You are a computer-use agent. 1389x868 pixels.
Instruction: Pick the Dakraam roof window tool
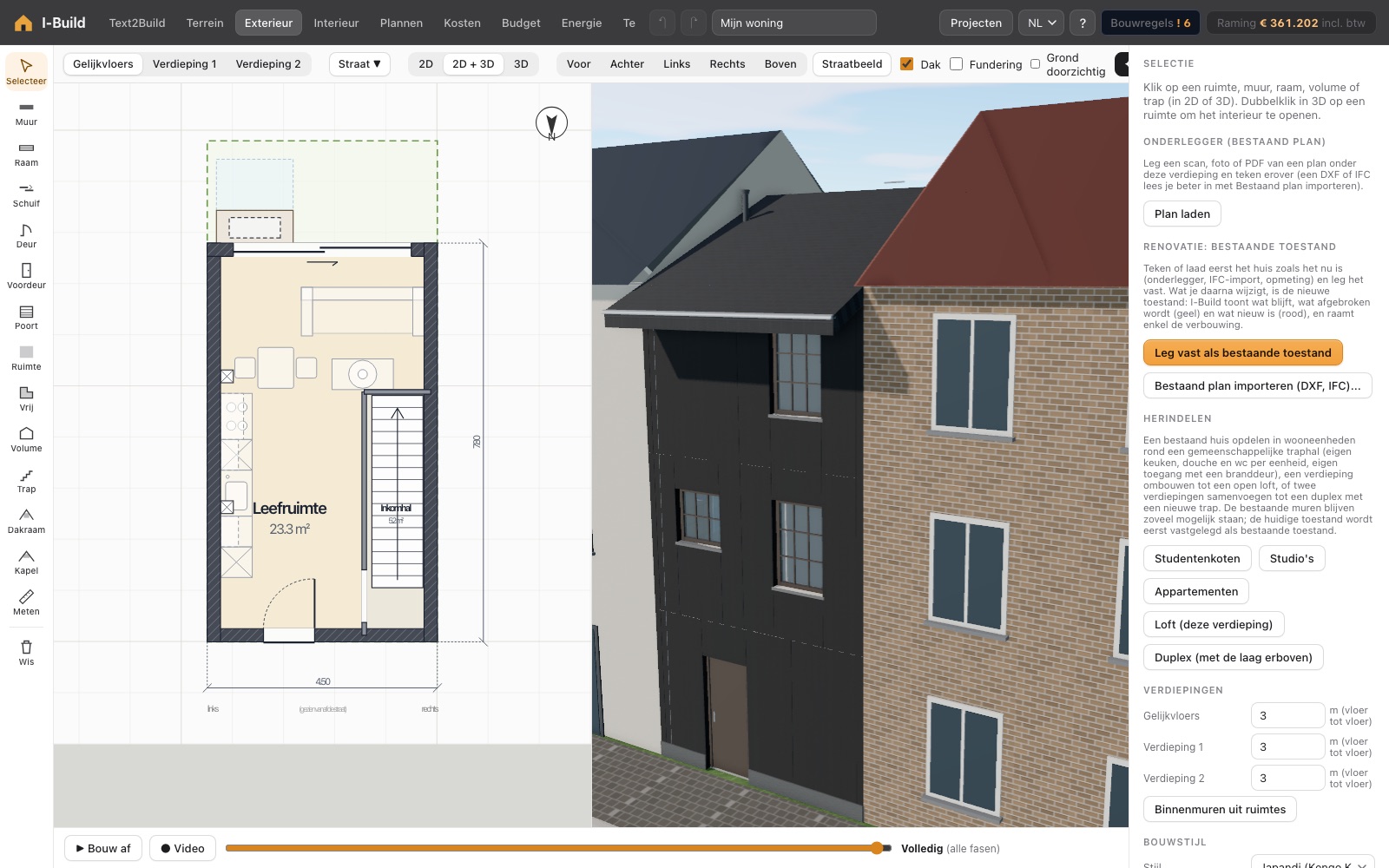tap(26, 521)
